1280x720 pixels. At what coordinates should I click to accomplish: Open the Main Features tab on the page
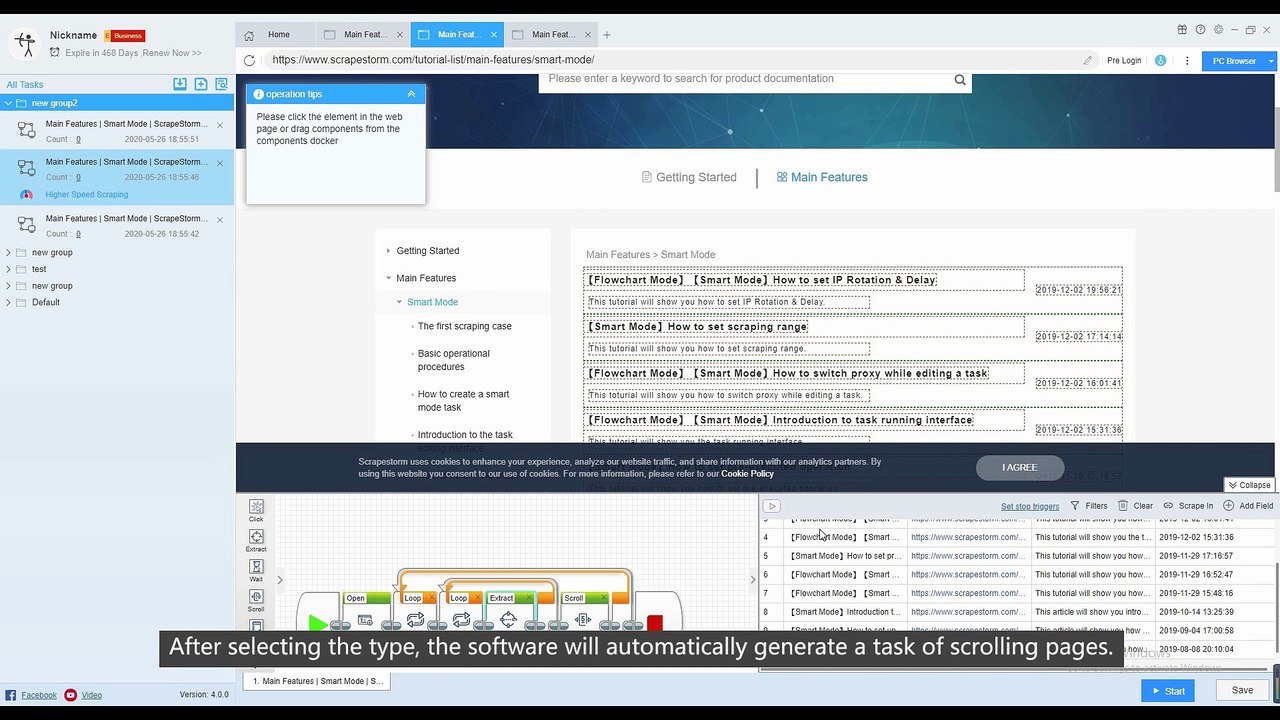click(x=822, y=177)
